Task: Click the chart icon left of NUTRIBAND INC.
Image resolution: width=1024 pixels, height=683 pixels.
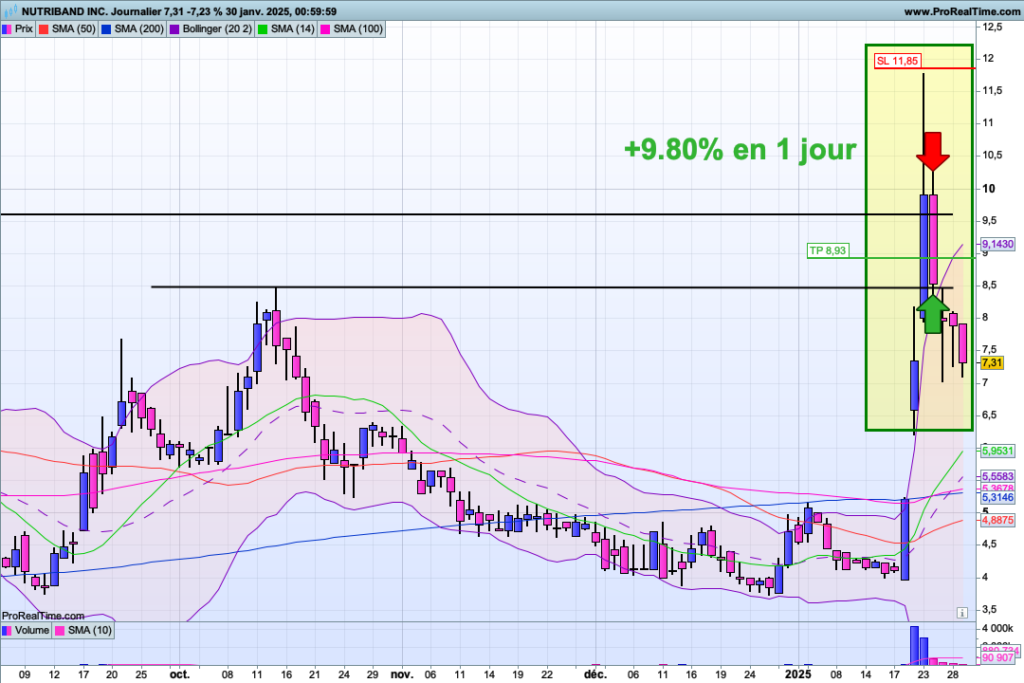Action: click(10, 10)
